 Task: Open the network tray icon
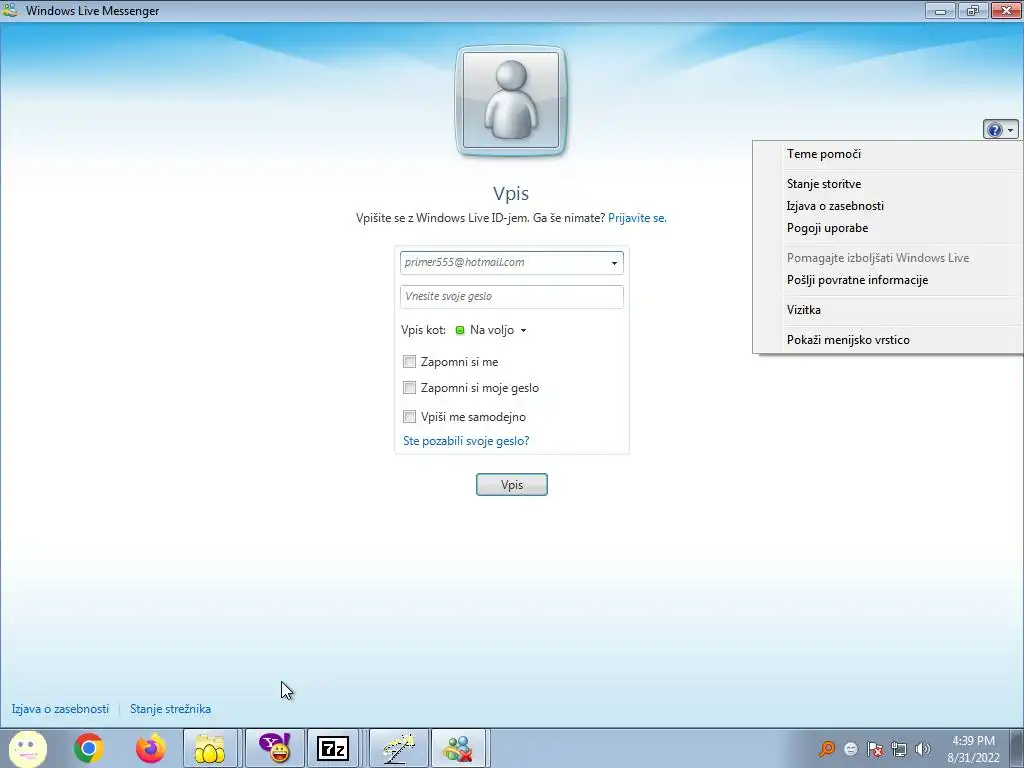(899, 749)
